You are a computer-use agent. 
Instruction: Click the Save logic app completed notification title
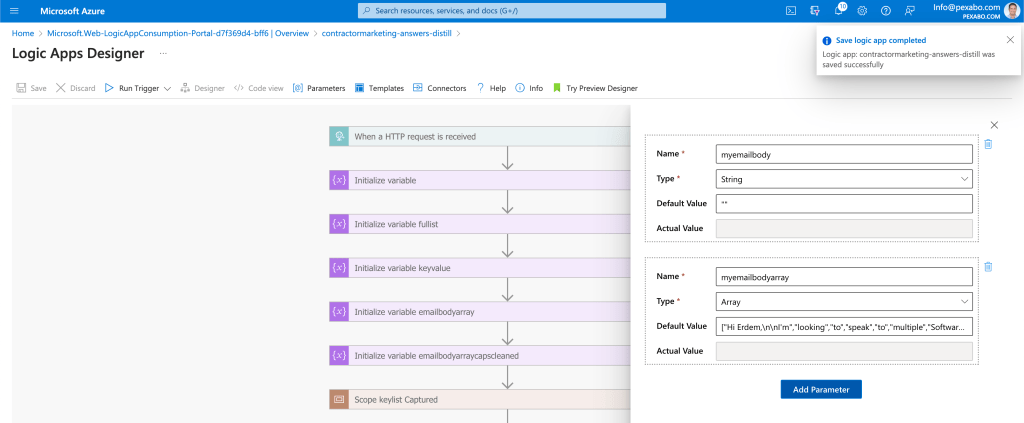click(x=880, y=40)
